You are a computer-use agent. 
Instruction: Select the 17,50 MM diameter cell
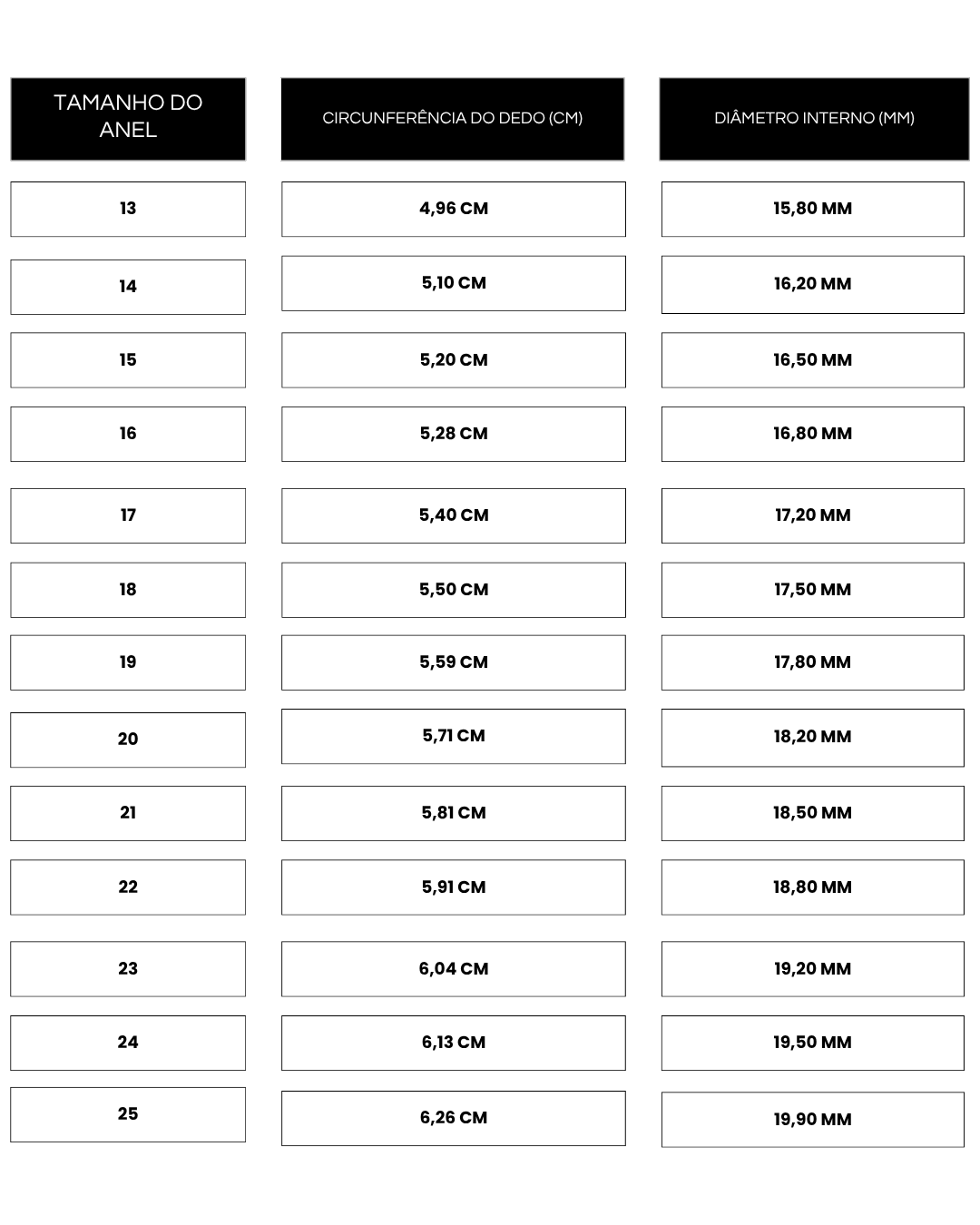point(812,590)
